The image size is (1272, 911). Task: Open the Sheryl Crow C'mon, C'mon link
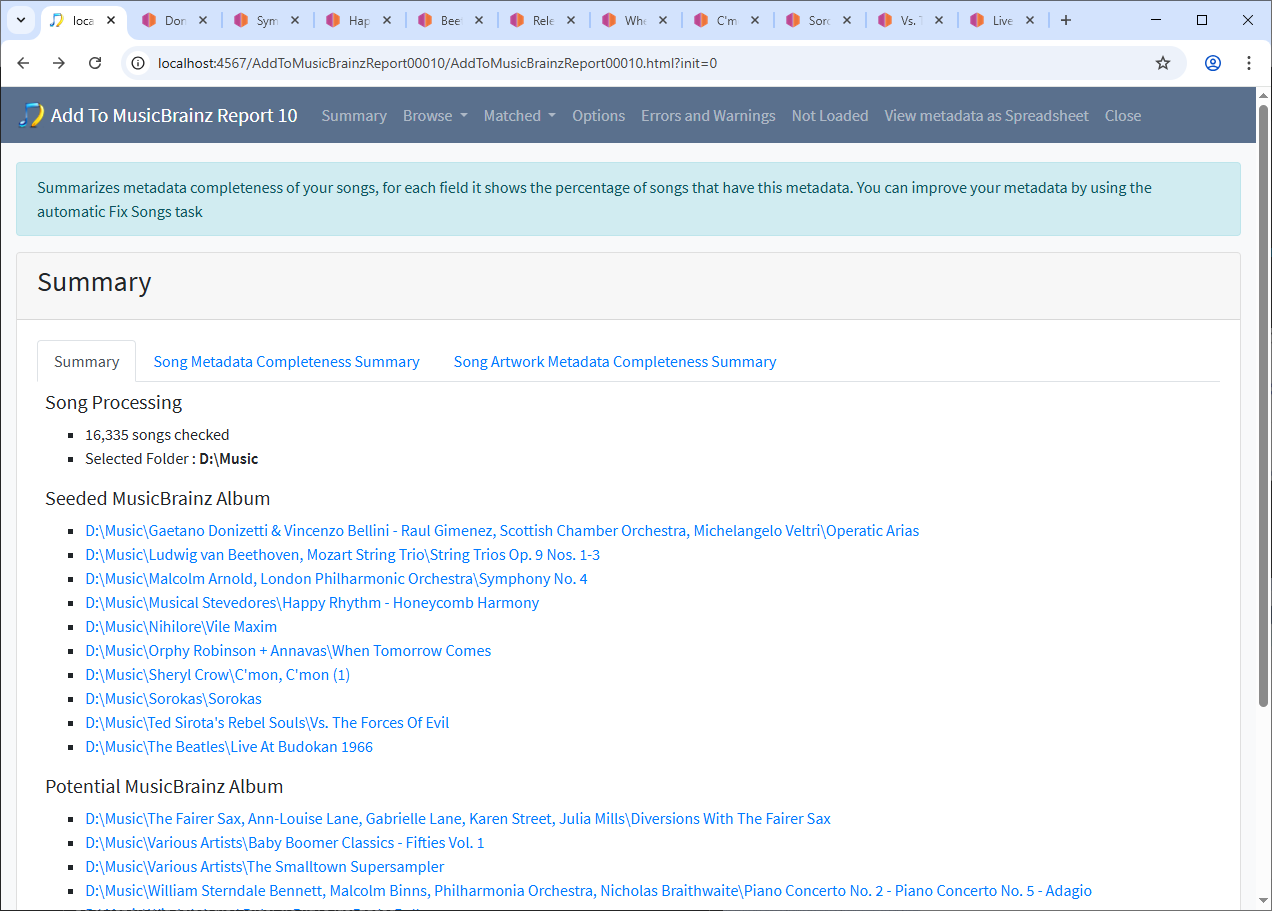(218, 675)
